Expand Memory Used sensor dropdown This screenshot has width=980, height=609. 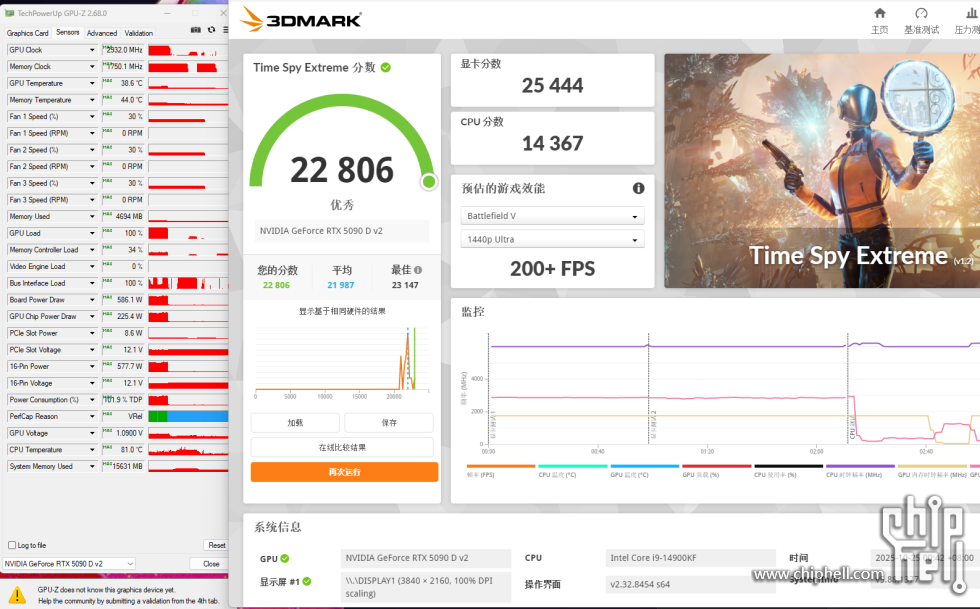click(92, 216)
